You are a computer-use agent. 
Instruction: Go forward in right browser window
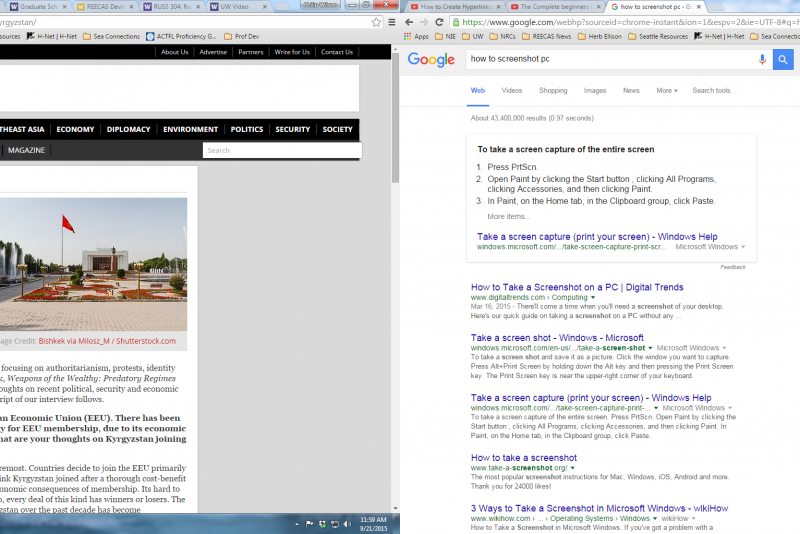pos(424,22)
